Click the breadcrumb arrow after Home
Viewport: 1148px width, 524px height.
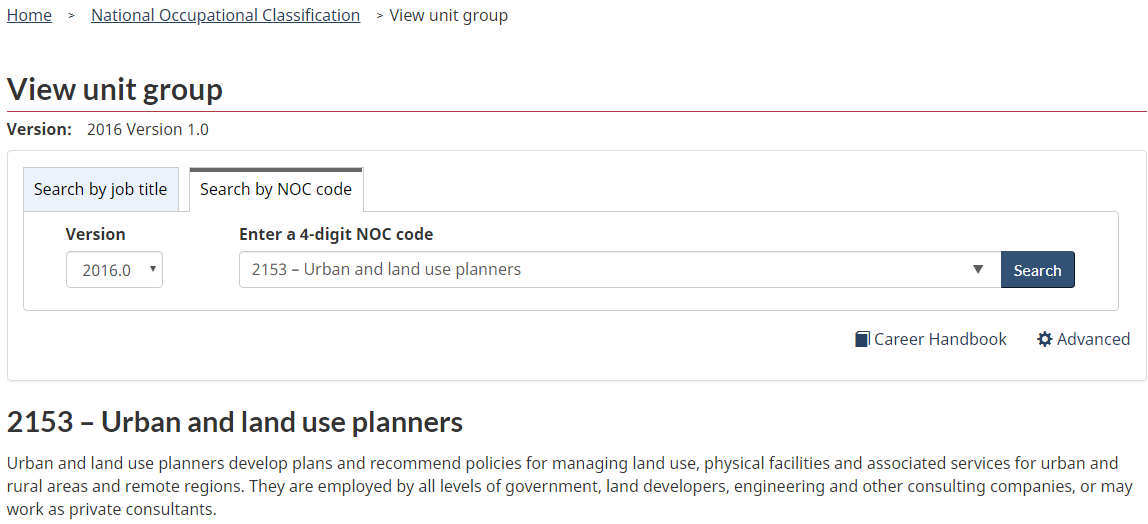pyautogui.click(x=72, y=16)
